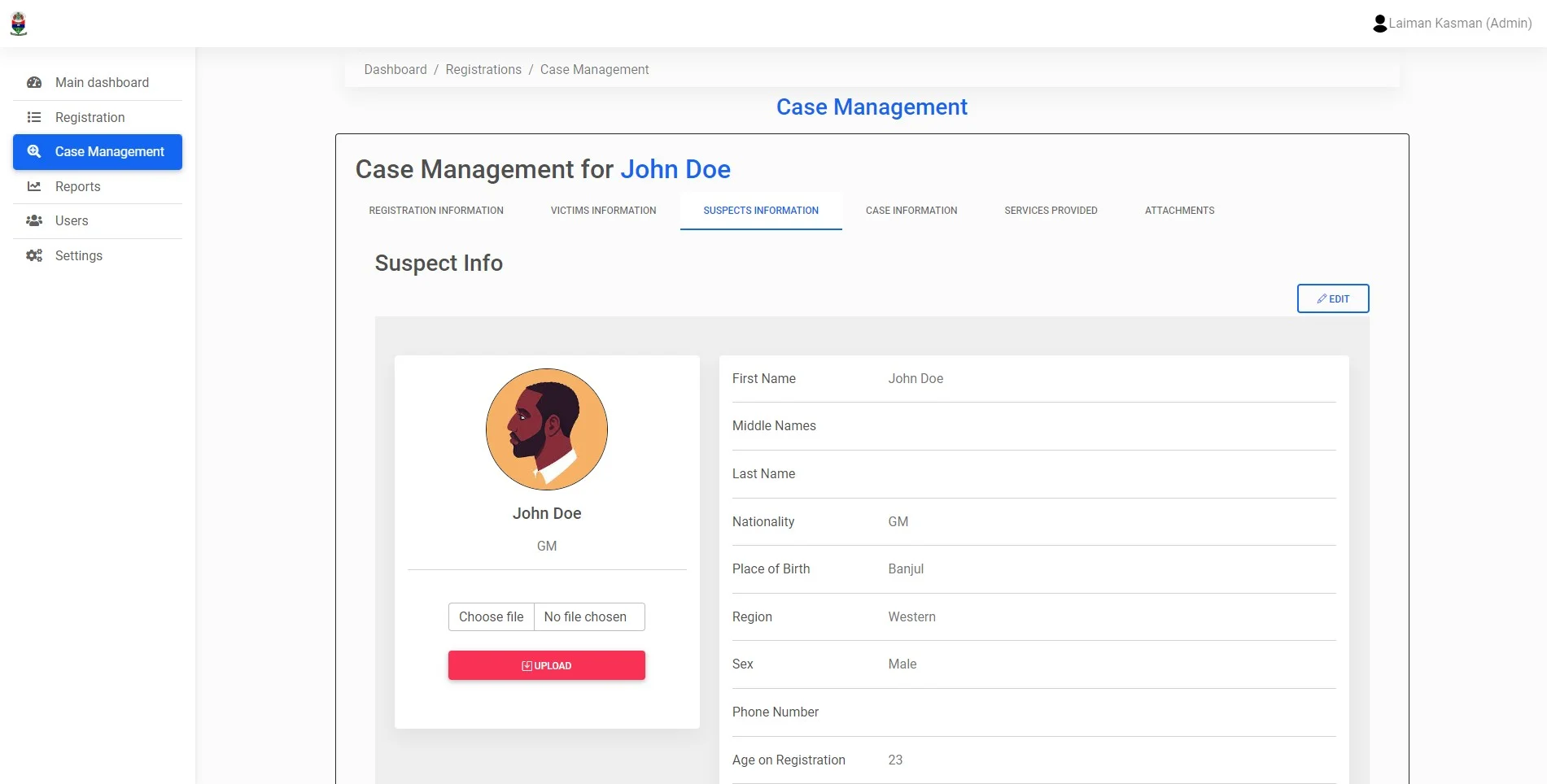Go to Services Provided tab

coord(1051,211)
